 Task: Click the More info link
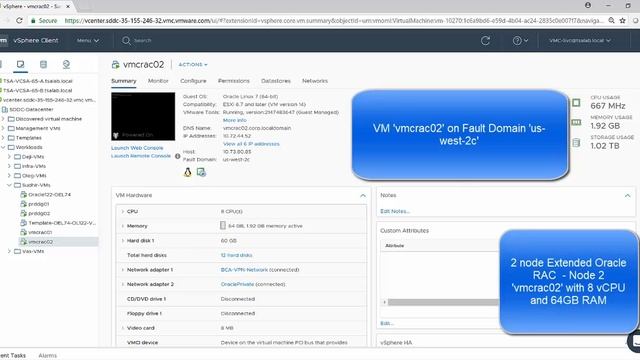coord(235,120)
